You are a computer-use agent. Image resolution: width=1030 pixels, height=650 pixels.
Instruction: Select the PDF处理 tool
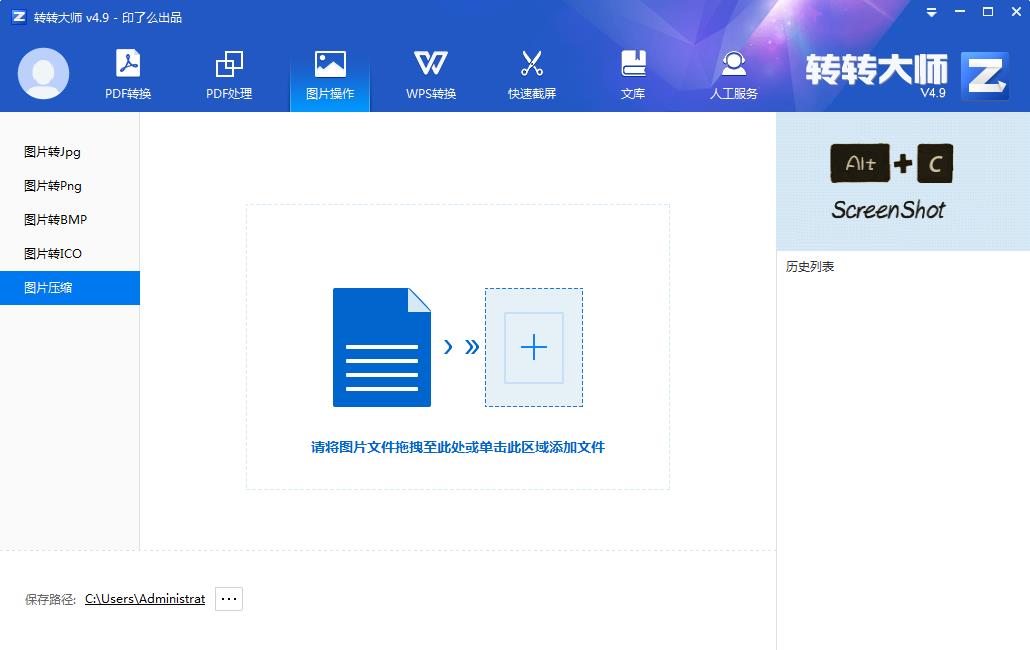228,75
